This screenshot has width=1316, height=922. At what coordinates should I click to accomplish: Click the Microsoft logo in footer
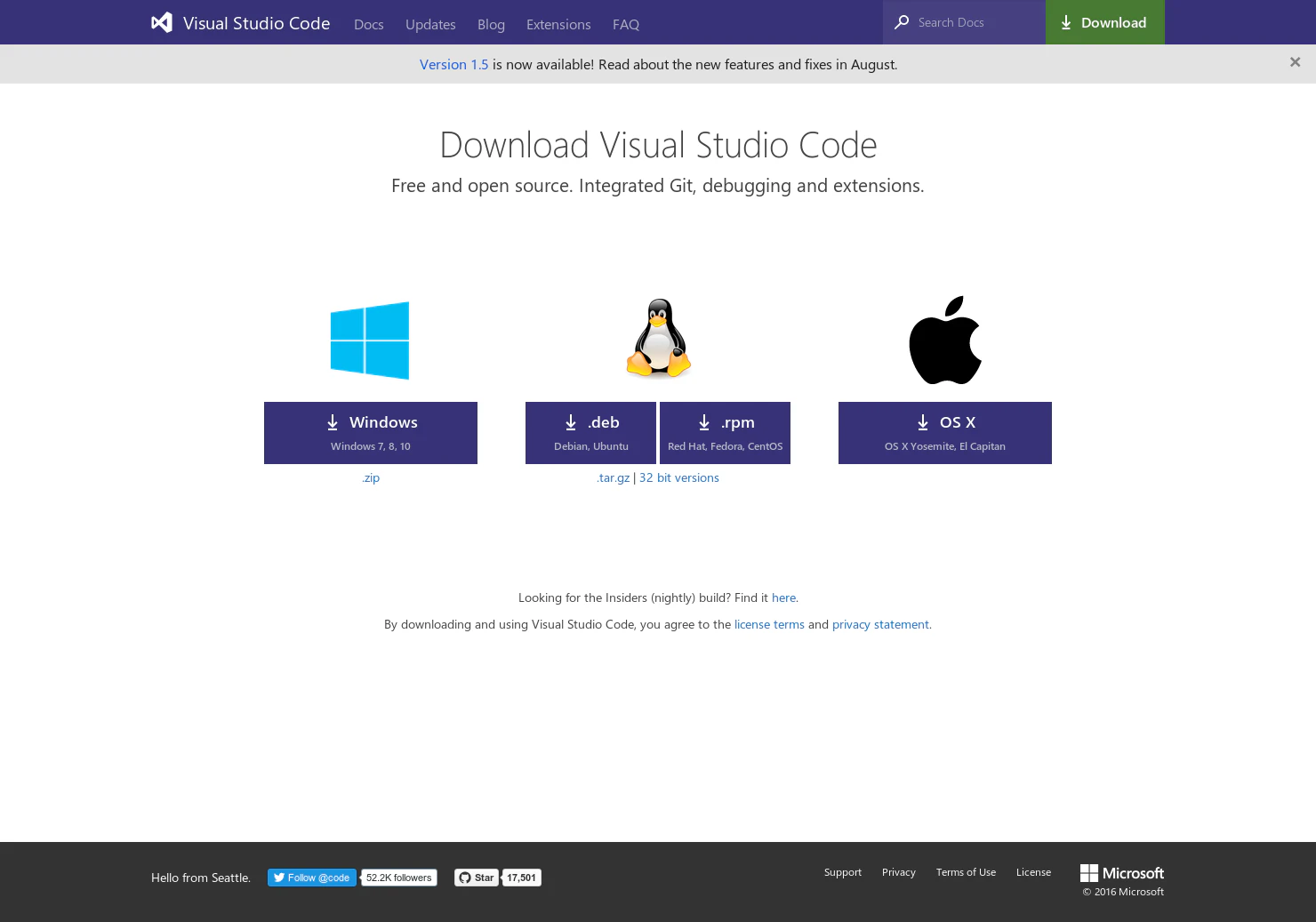pyautogui.click(x=1122, y=873)
